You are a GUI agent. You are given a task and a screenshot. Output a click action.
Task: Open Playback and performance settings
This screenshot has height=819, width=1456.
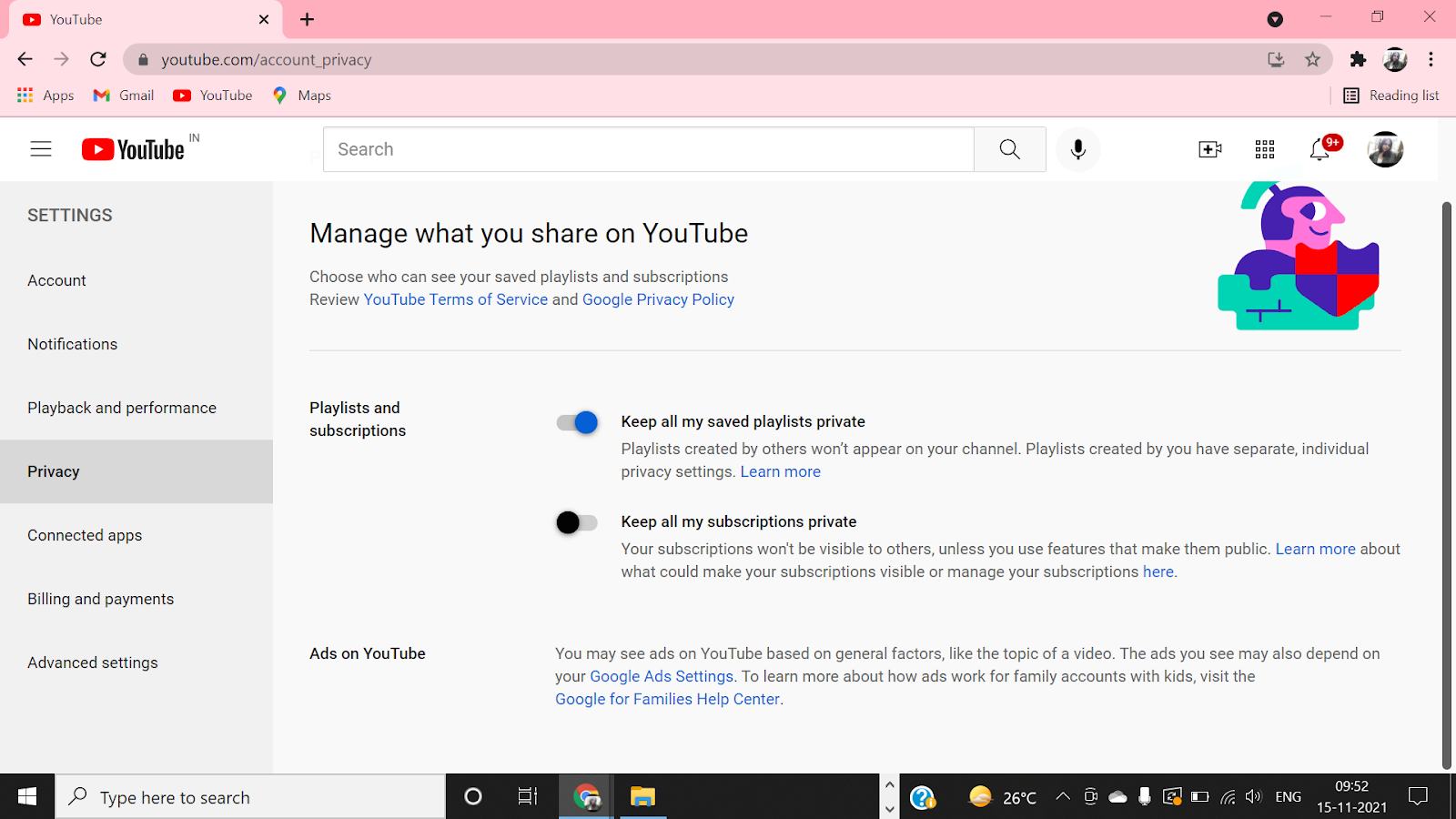[136, 408]
